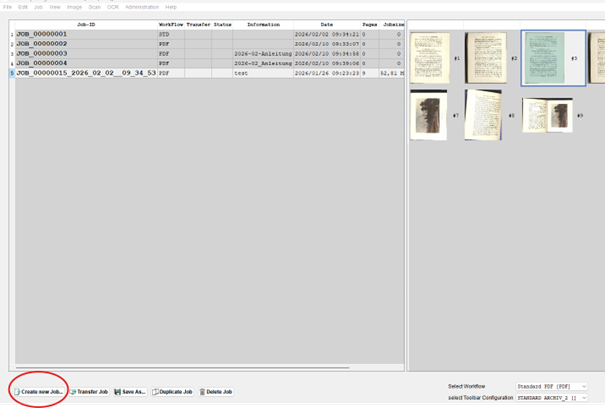Screen dimensions: 605x408
Task: Select page thumbnail #9
Action: pos(547,115)
